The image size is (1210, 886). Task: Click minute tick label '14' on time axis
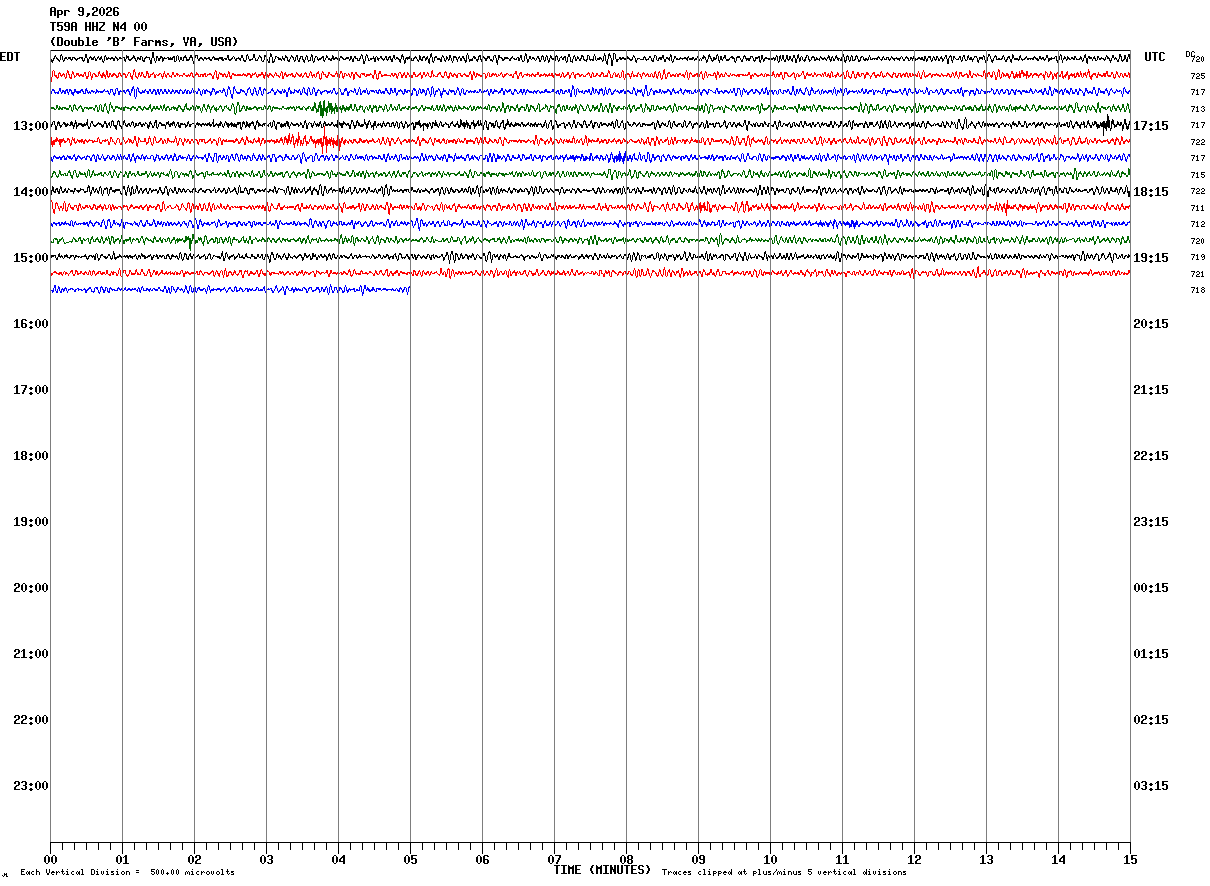pyautogui.click(x=1058, y=860)
